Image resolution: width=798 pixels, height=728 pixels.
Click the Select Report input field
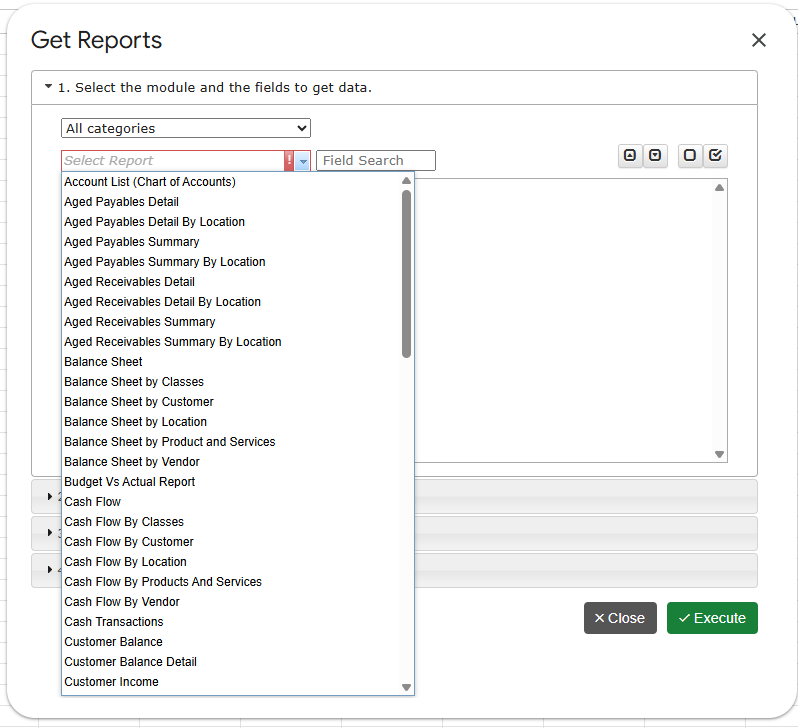173,160
